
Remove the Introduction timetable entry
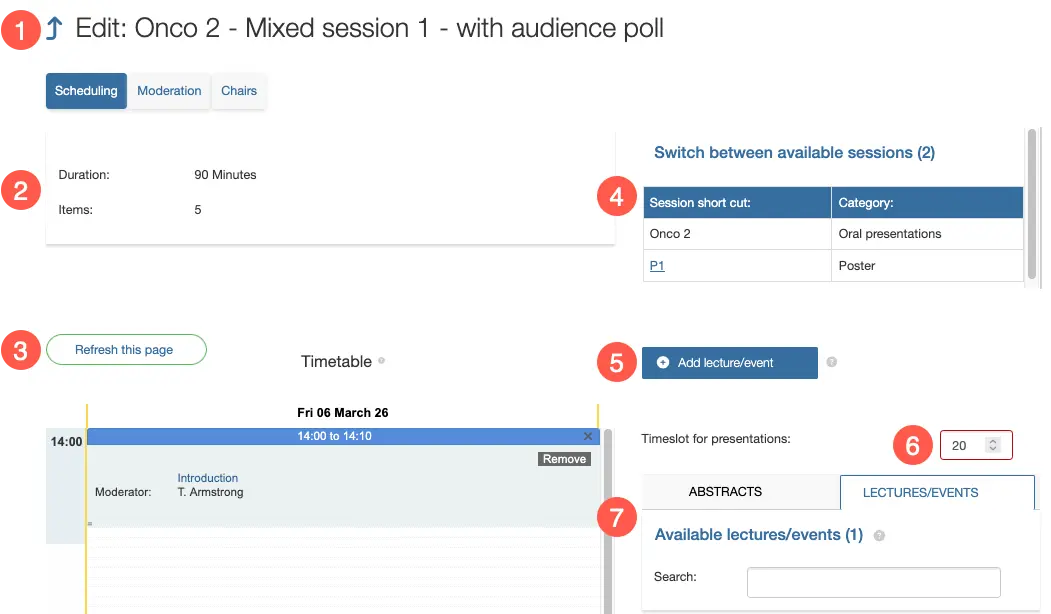565,459
